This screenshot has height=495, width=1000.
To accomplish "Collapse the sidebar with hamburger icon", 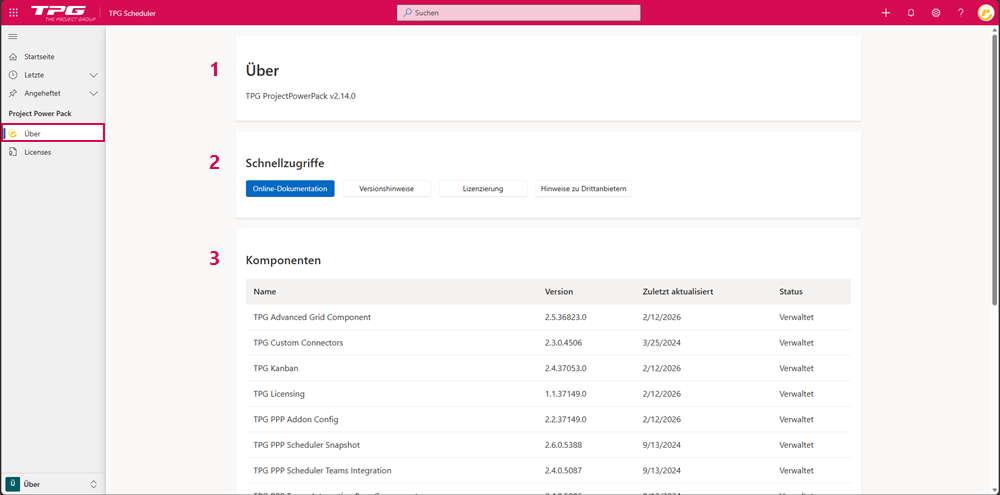I will 13,37.
